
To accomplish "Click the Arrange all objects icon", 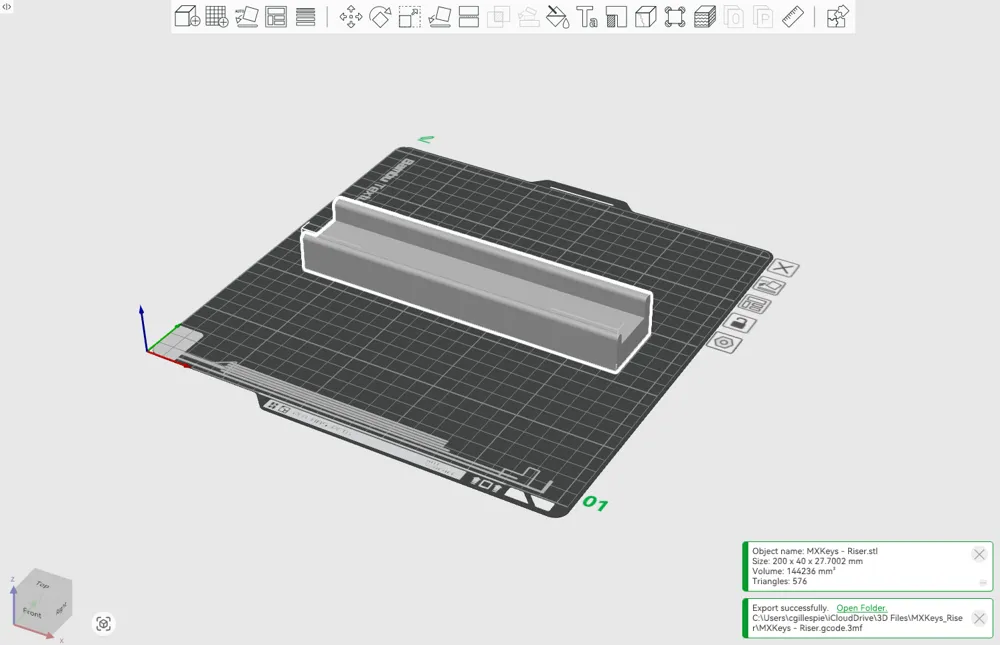I will point(276,17).
